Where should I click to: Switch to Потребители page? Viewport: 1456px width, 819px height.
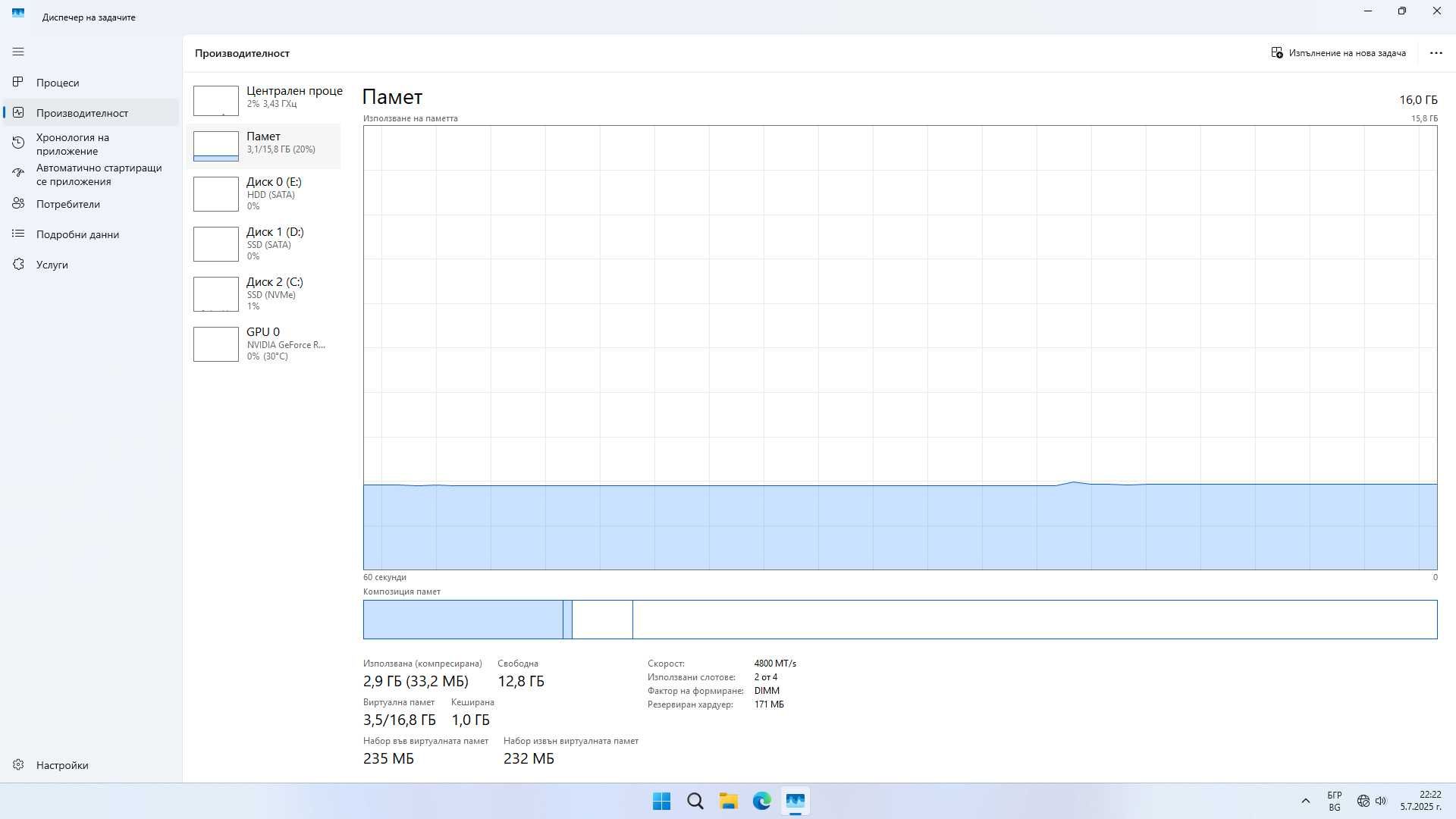point(91,203)
